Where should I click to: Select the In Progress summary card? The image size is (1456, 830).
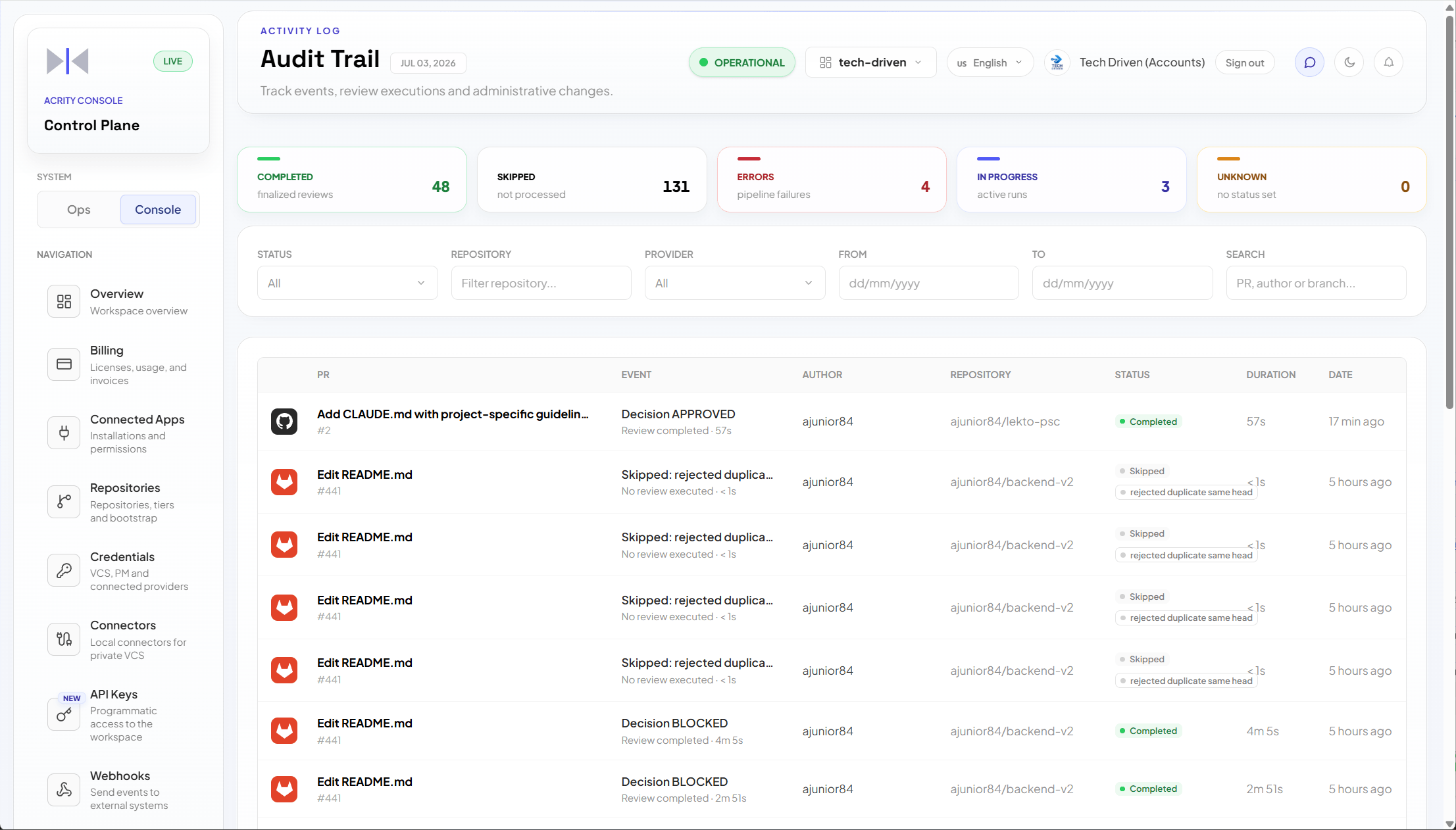tap(1072, 180)
